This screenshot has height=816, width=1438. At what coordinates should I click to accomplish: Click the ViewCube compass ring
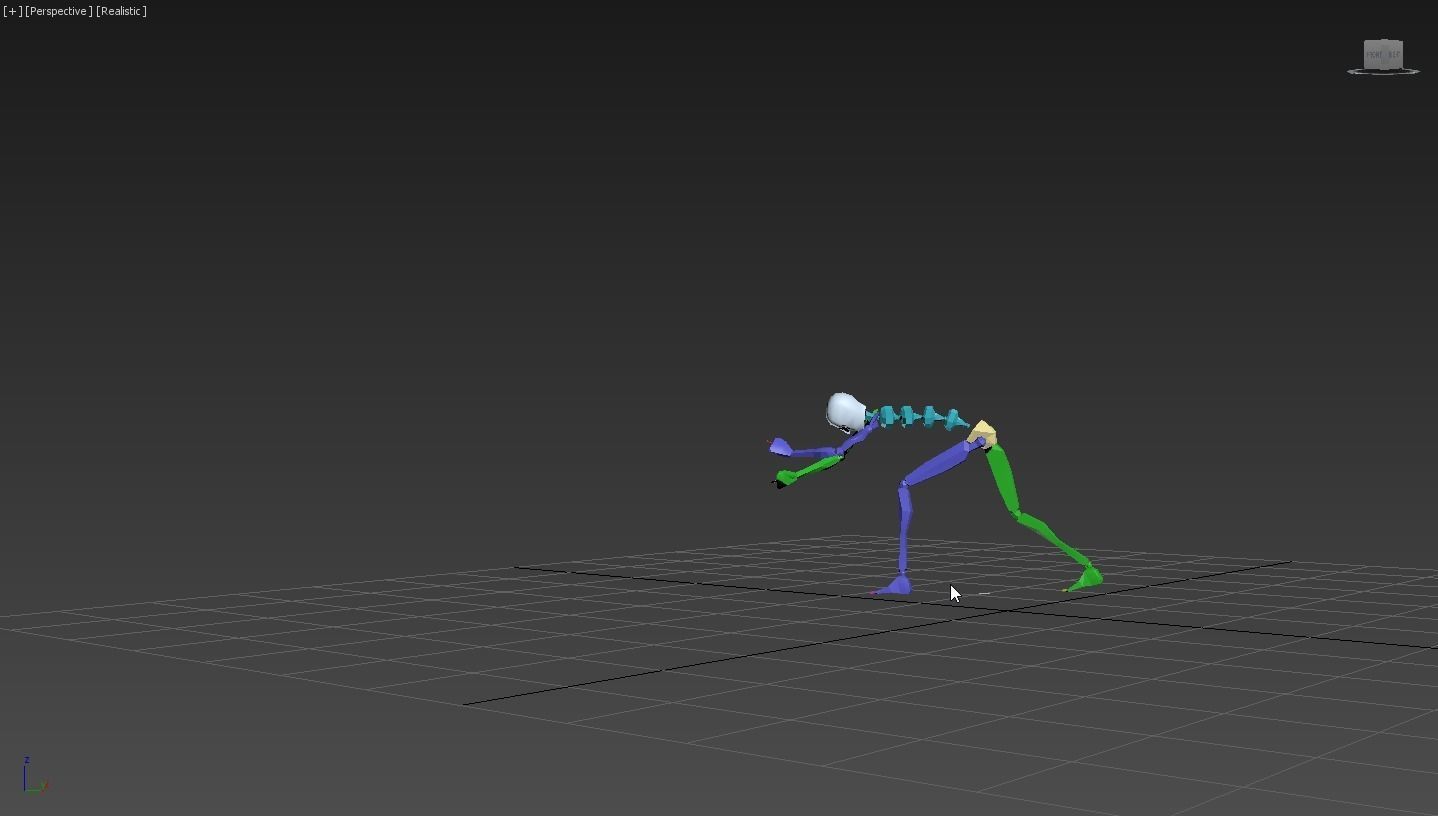[1383, 72]
